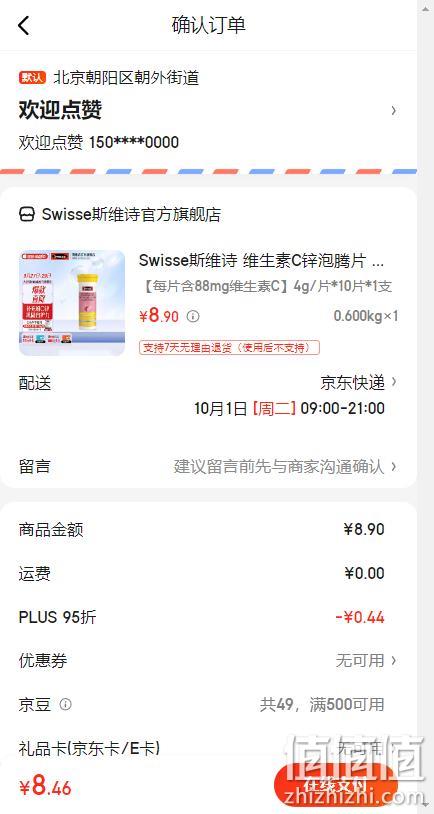This screenshot has width=434, height=814.
Task: Open the Swisse斯维诗官方旗舰店 store link
Action: pyautogui.click(x=131, y=214)
